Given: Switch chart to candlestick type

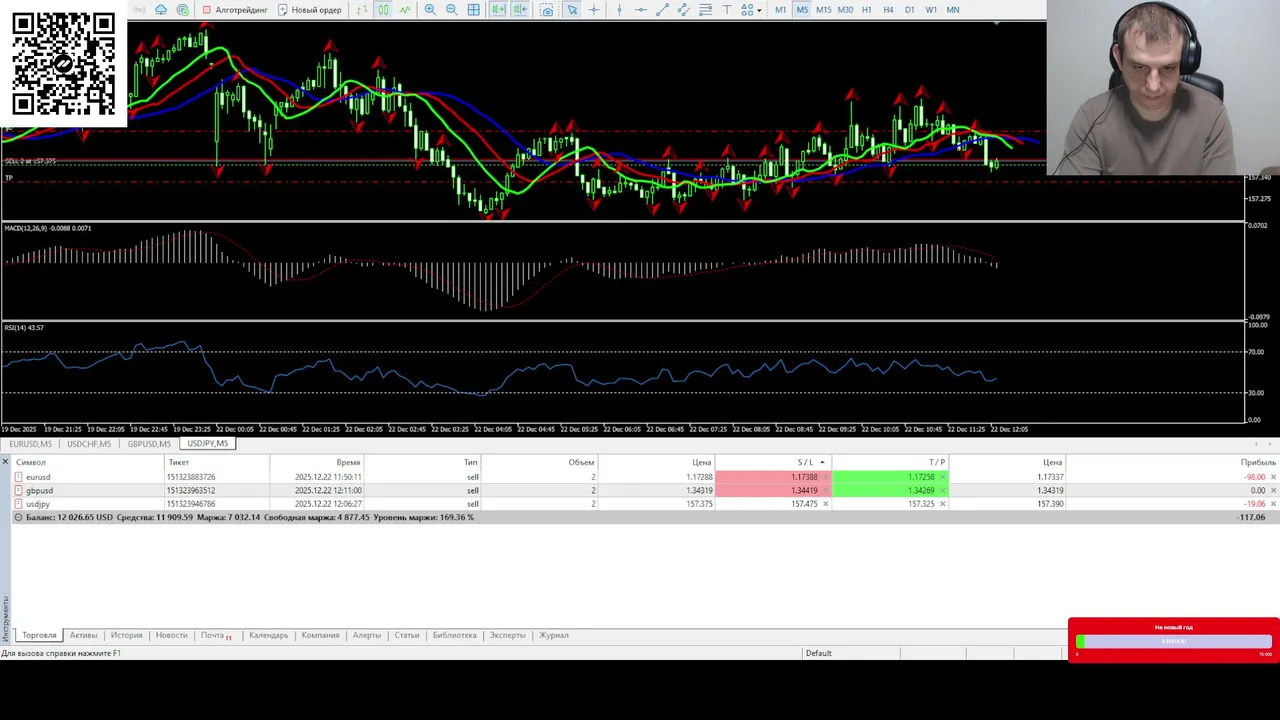Looking at the screenshot, I should pos(383,9).
